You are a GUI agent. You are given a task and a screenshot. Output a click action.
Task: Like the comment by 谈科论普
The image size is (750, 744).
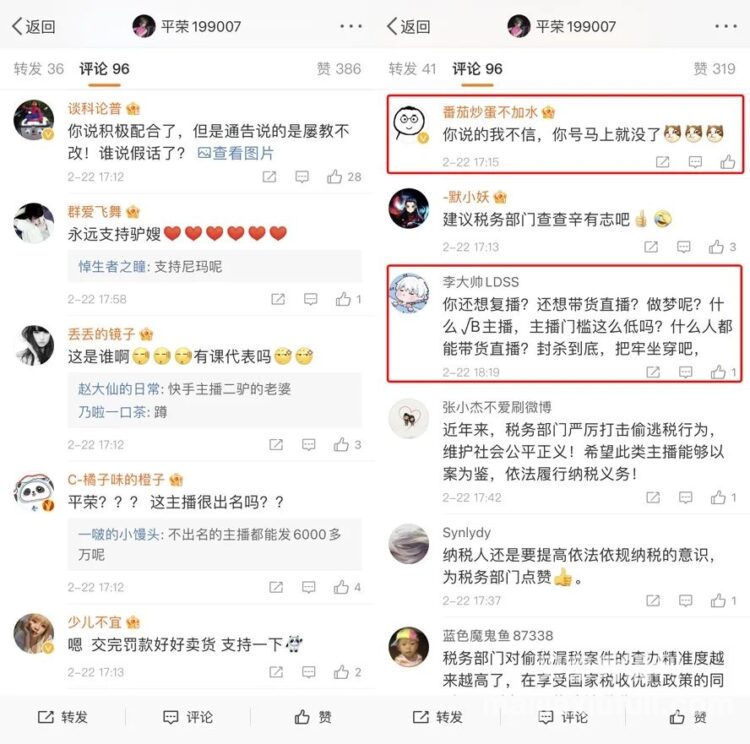(343, 177)
